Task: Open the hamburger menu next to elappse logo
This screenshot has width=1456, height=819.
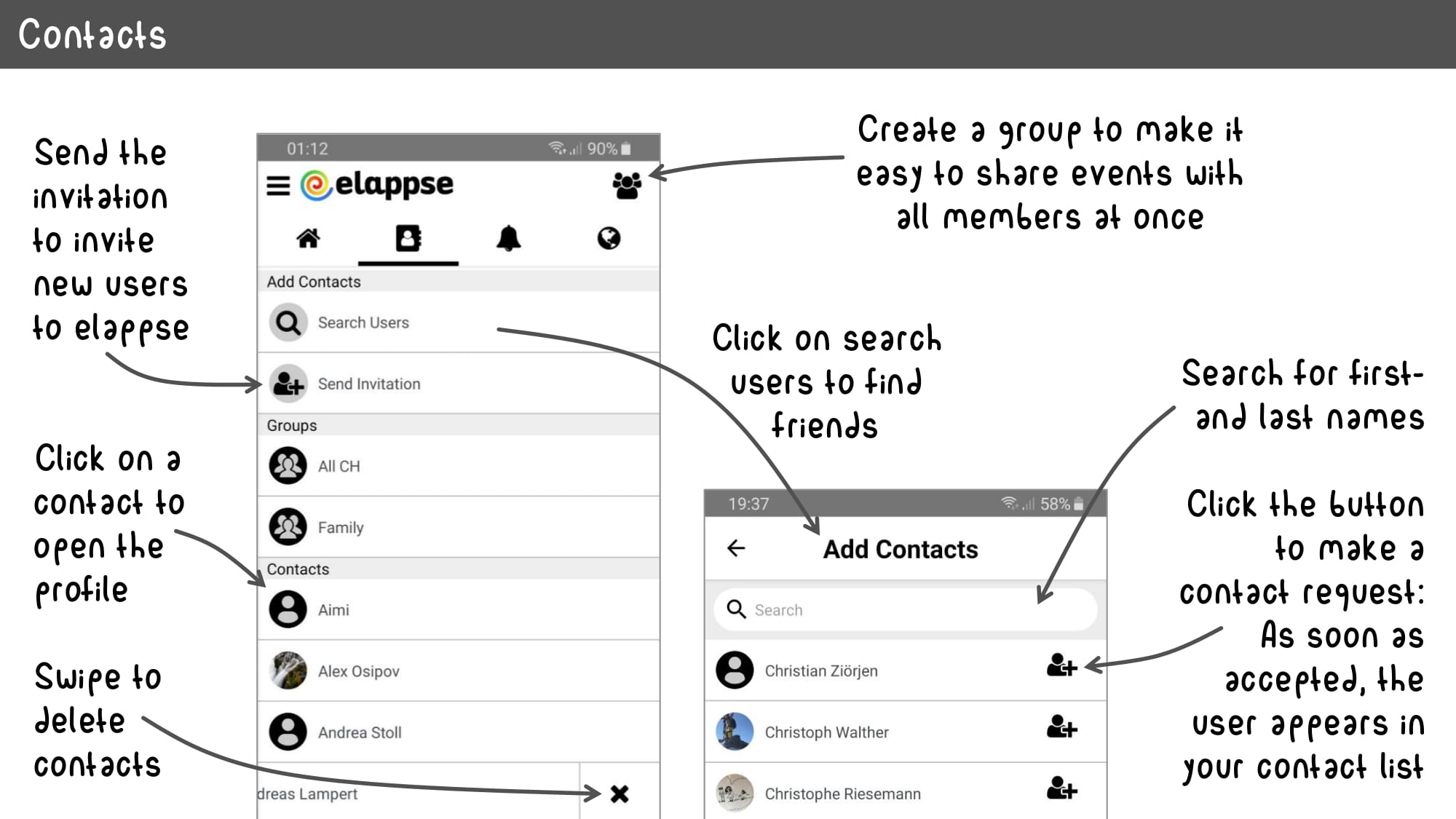Action: (x=278, y=185)
